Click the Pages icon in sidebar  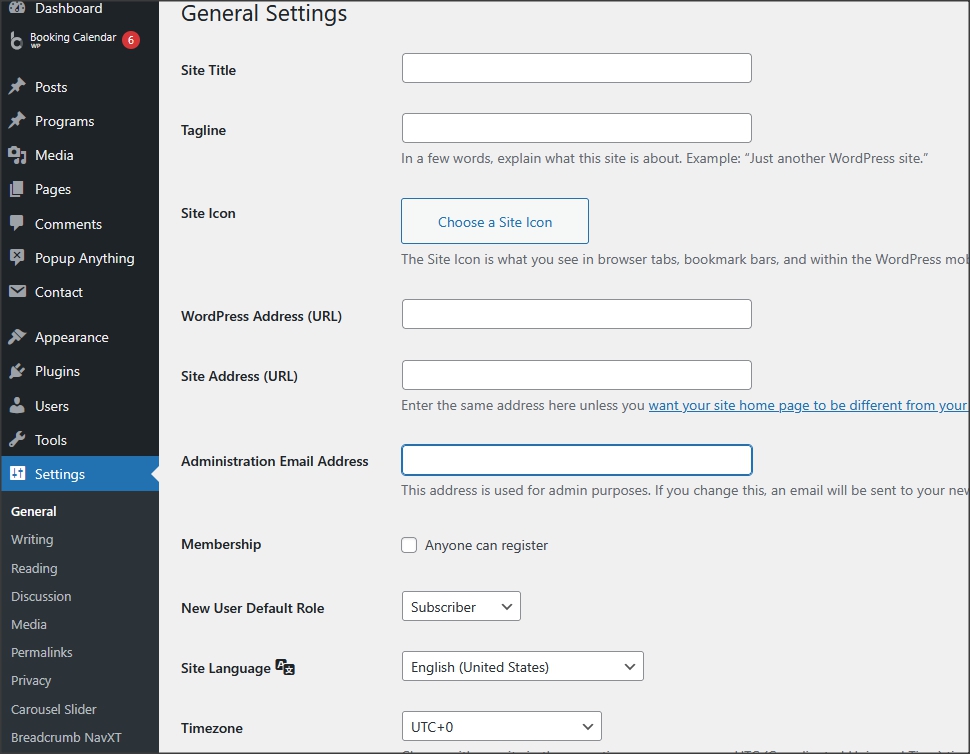pyautogui.click(x=17, y=189)
